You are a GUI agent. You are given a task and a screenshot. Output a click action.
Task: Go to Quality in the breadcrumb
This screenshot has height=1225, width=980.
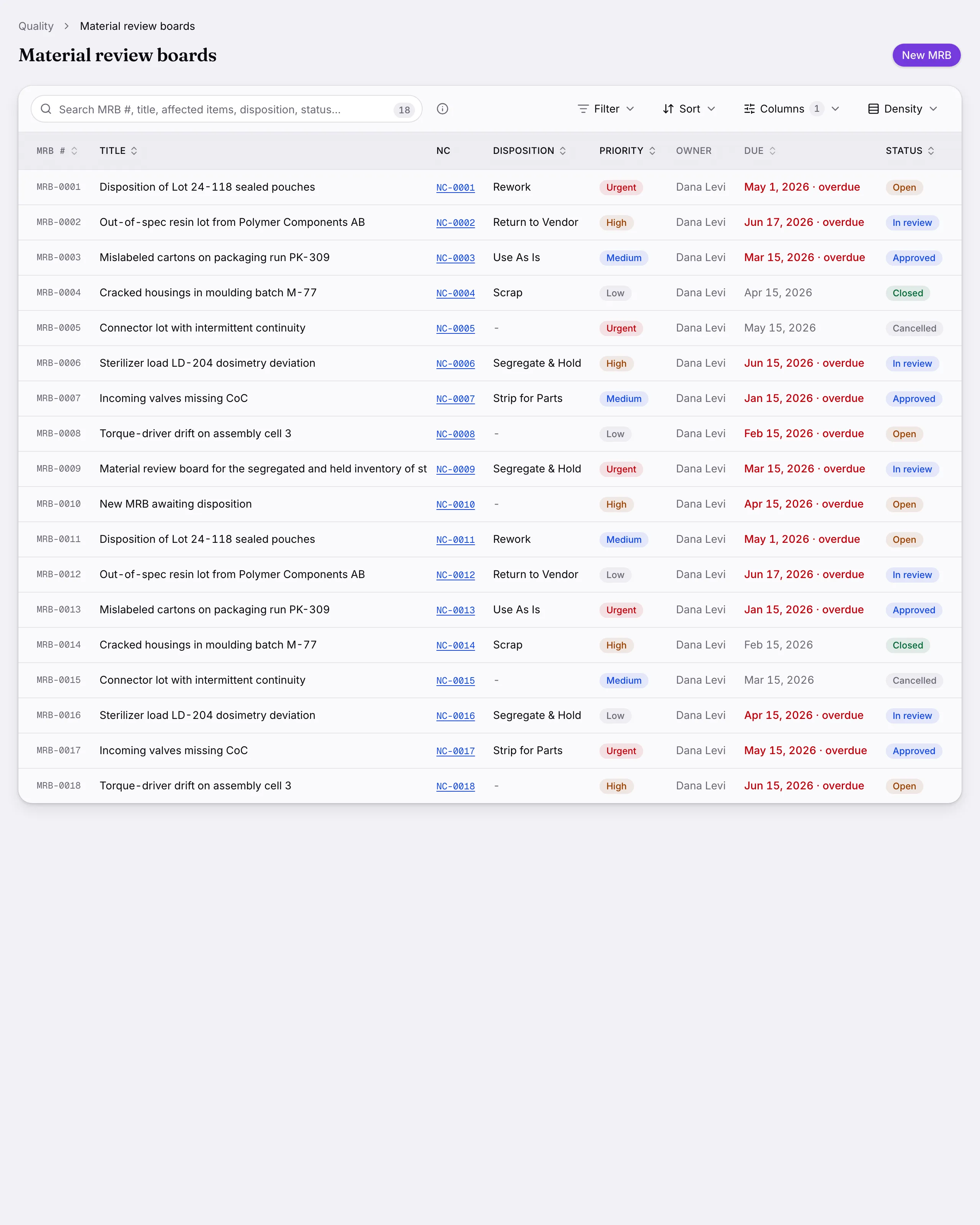[x=36, y=26]
